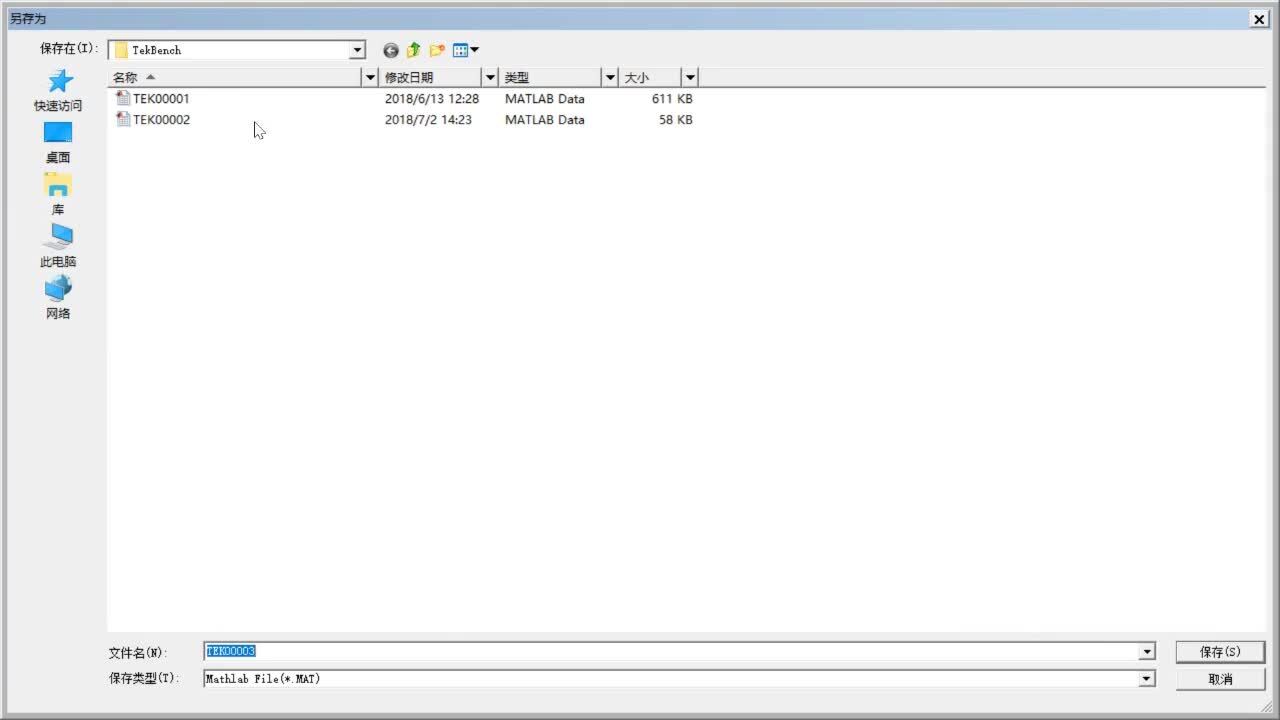Open the 名称 column filter dropdown
This screenshot has width=1280, height=720.
pyautogui.click(x=370, y=78)
